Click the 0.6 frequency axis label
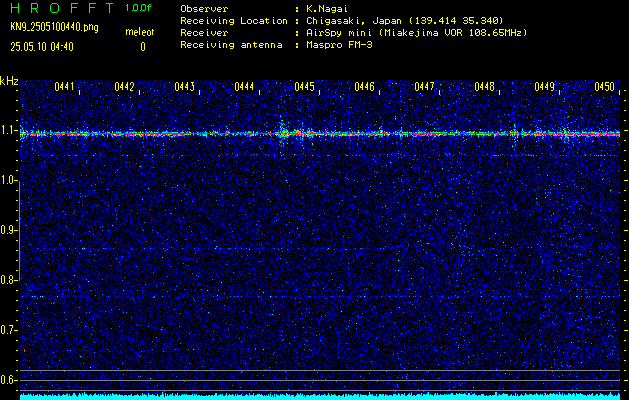The image size is (629, 400). (x=7, y=380)
